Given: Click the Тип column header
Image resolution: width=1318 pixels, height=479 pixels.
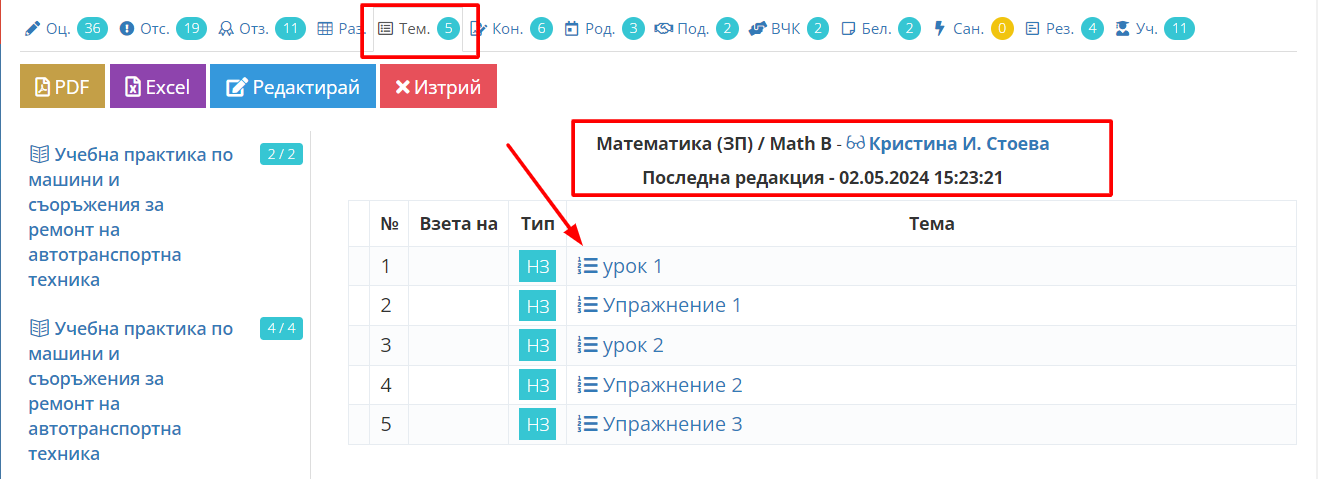Looking at the screenshot, I should point(538,224).
